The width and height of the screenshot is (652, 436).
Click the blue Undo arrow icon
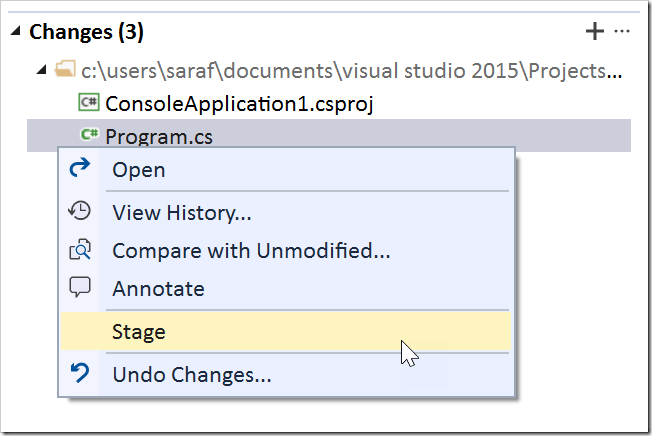click(80, 375)
